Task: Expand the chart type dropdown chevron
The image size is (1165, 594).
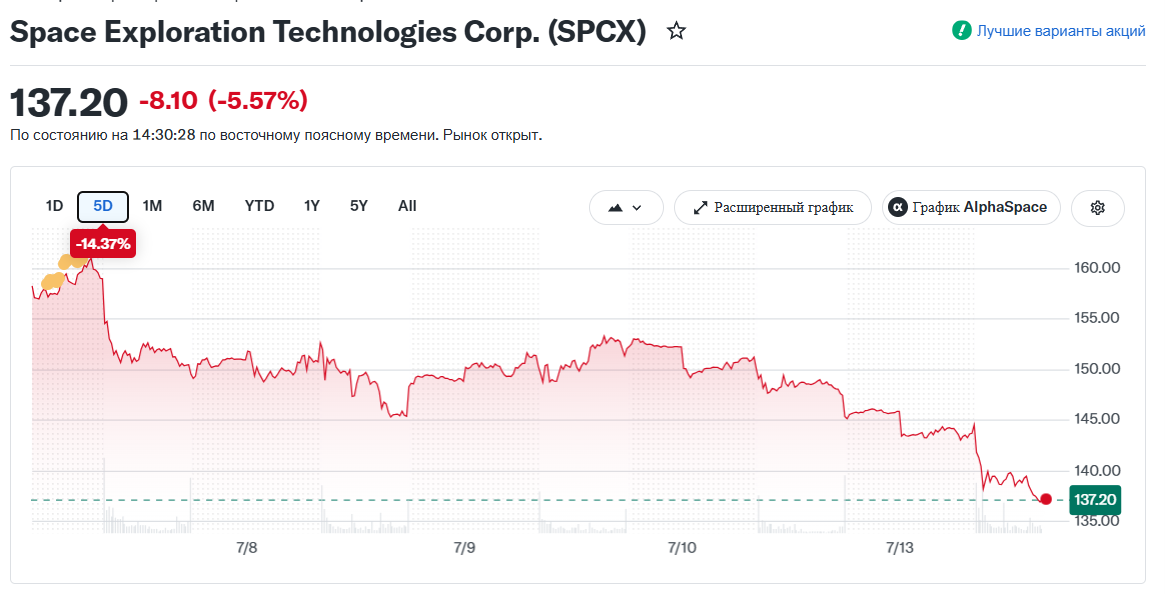Action: tap(637, 208)
